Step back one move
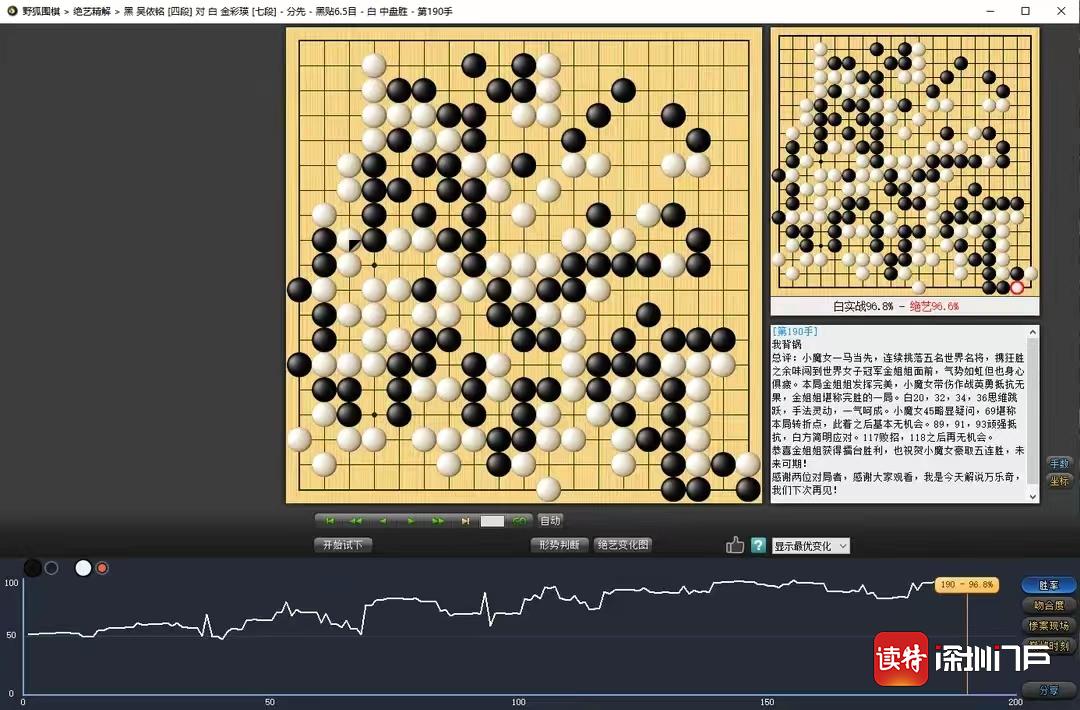This screenshot has width=1080, height=710. coord(383,521)
